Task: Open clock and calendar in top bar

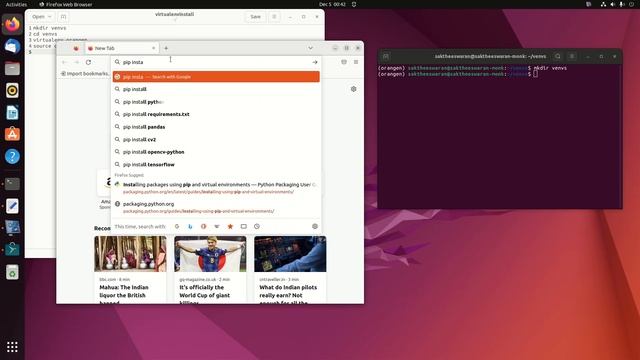Action: (332, 4)
